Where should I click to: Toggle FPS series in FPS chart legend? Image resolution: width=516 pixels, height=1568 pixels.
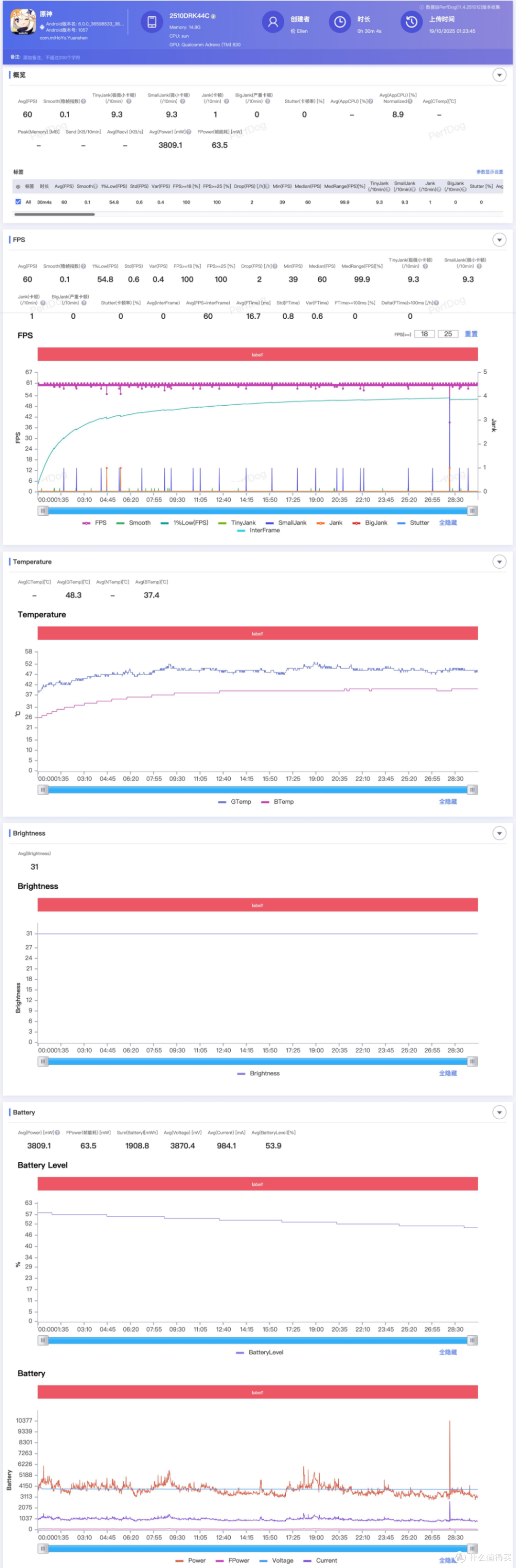pyautogui.click(x=94, y=523)
